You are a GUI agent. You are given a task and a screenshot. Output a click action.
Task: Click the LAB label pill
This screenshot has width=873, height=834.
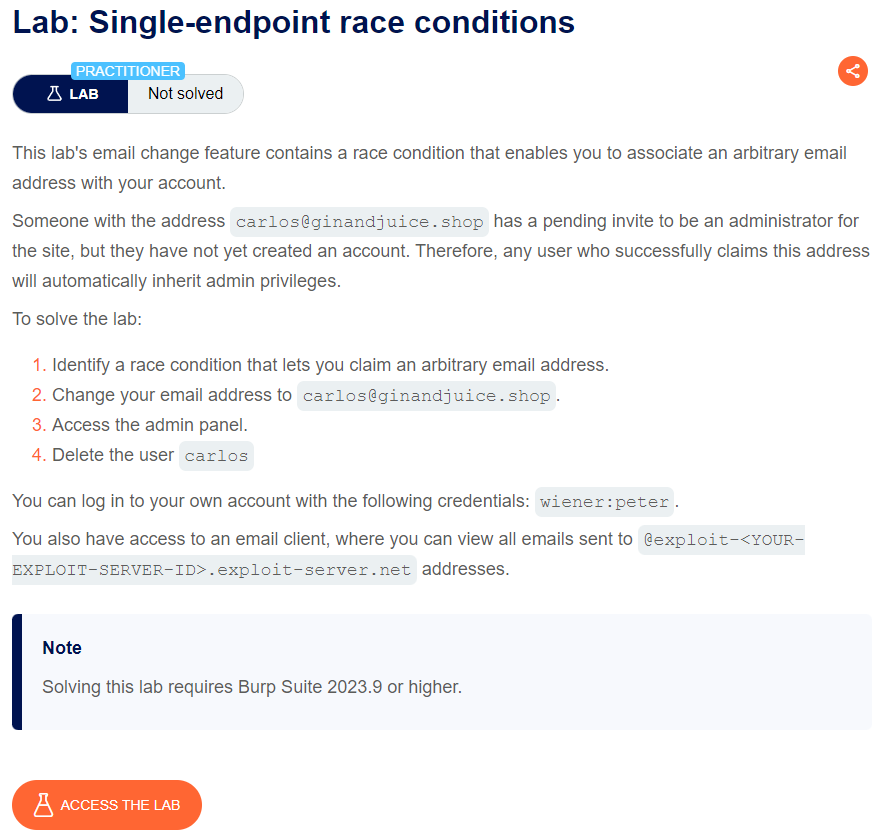click(71, 94)
